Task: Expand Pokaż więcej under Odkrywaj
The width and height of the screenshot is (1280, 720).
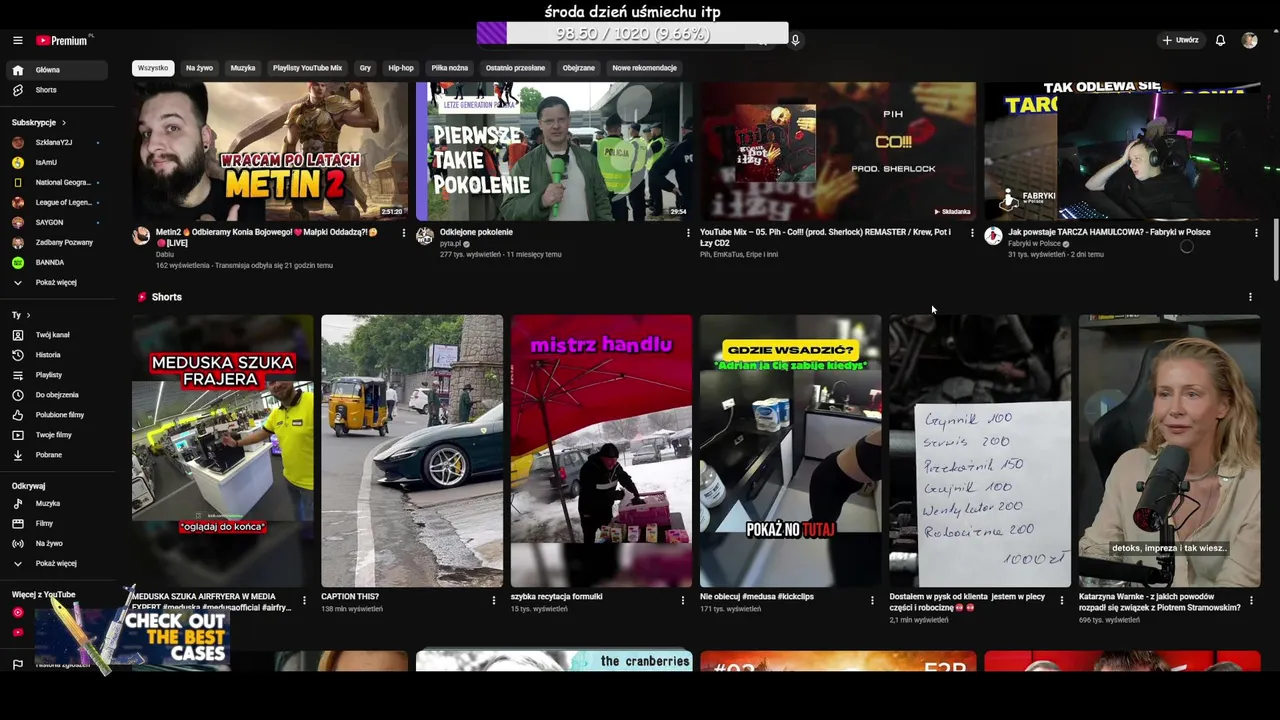Action: [x=57, y=563]
